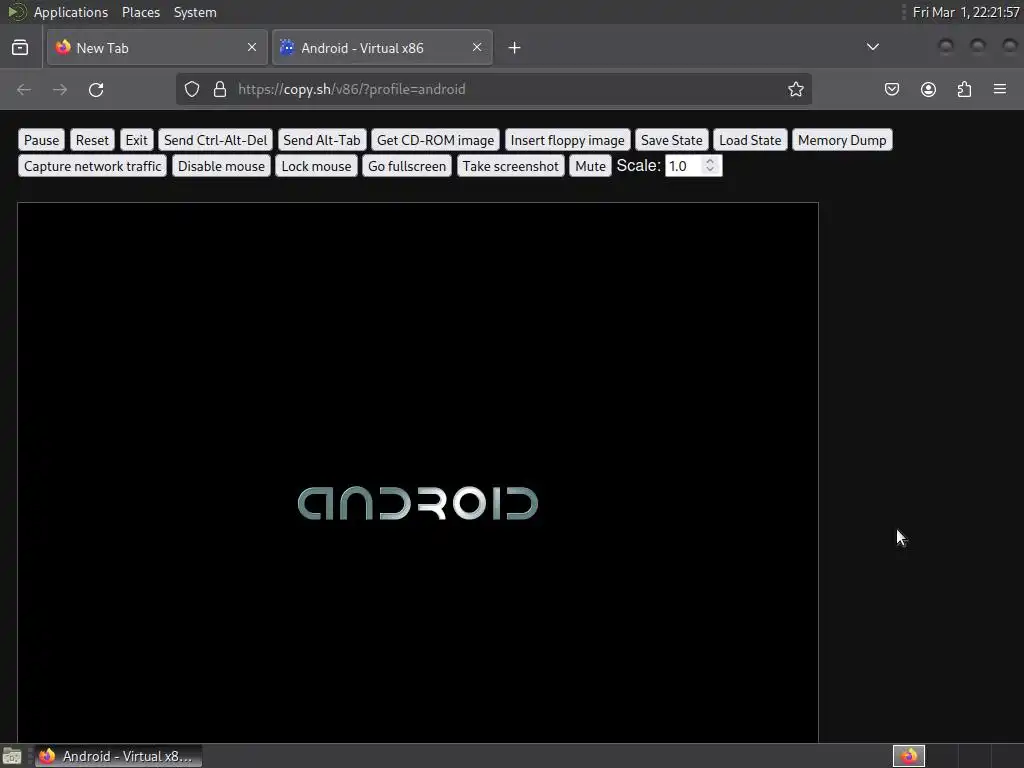Click Load State button
1024x768 pixels.
tap(750, 140)
